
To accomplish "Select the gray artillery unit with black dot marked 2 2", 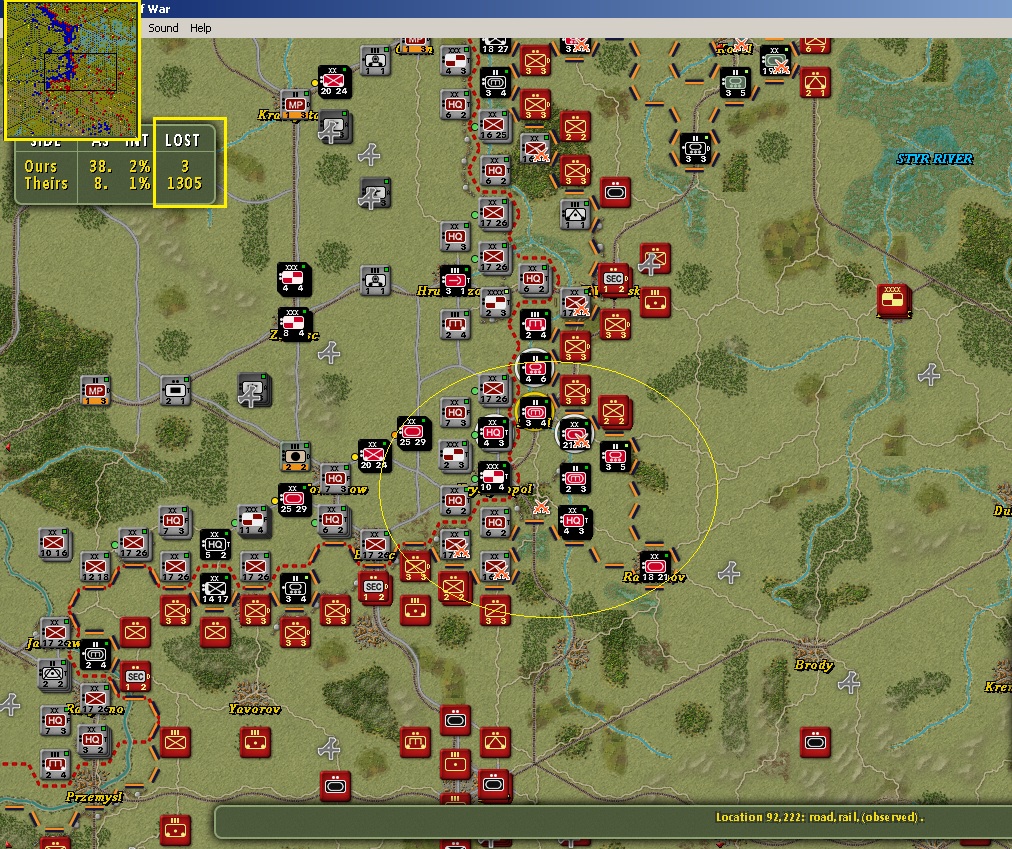I will tap(295, 456).
